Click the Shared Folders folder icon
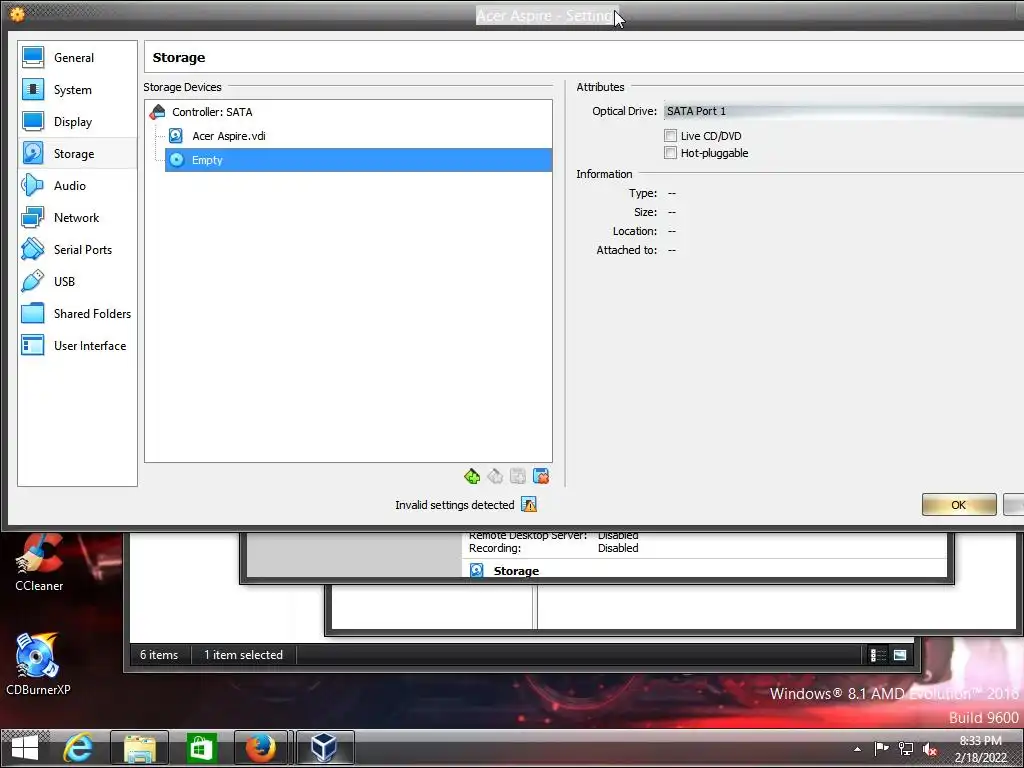 [x=33, y=313]
